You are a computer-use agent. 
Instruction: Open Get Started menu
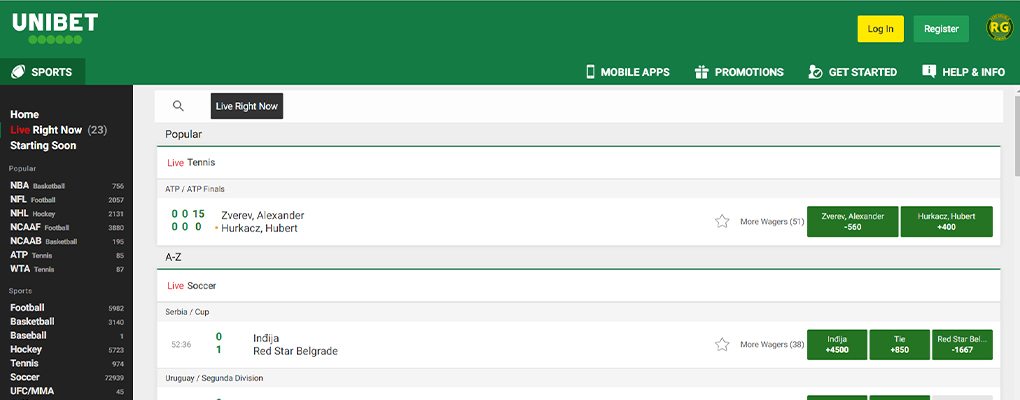[852, 72]
